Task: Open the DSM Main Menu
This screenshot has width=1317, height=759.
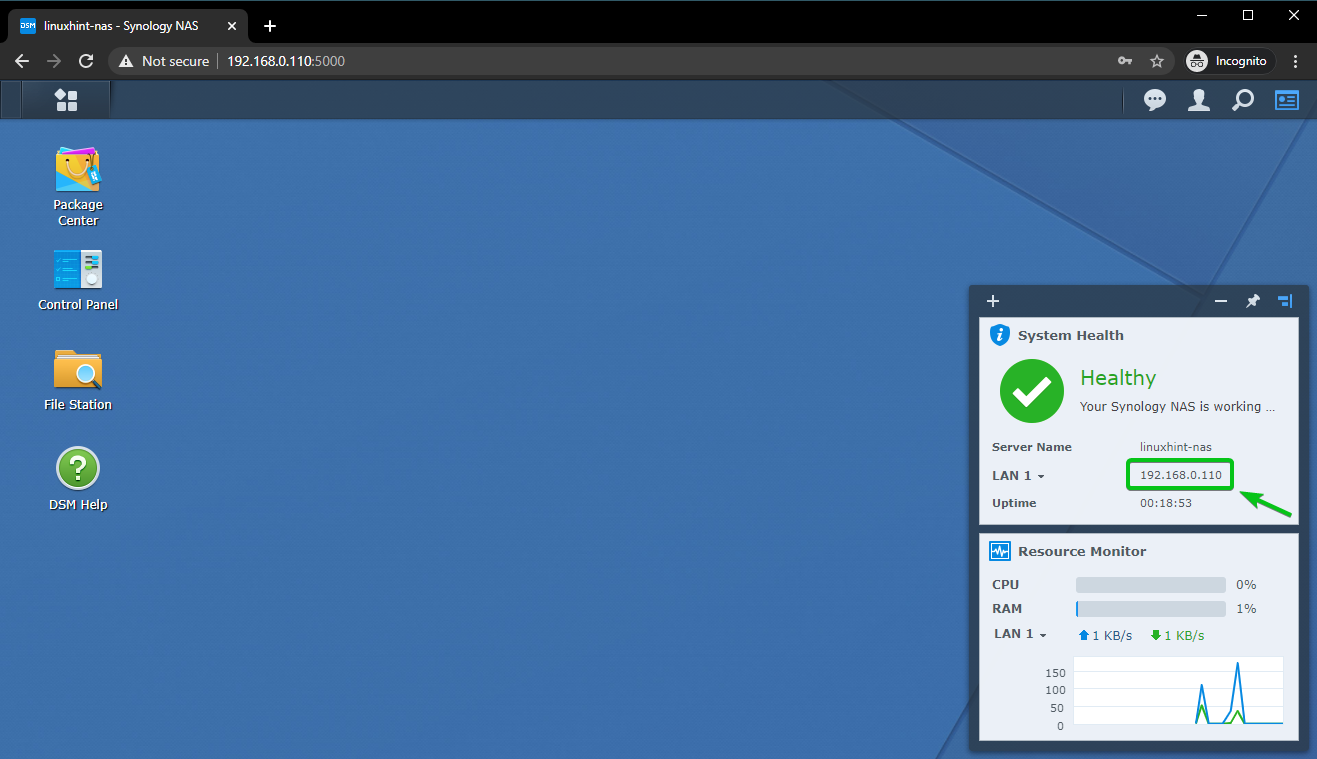Action: [66, 100]
